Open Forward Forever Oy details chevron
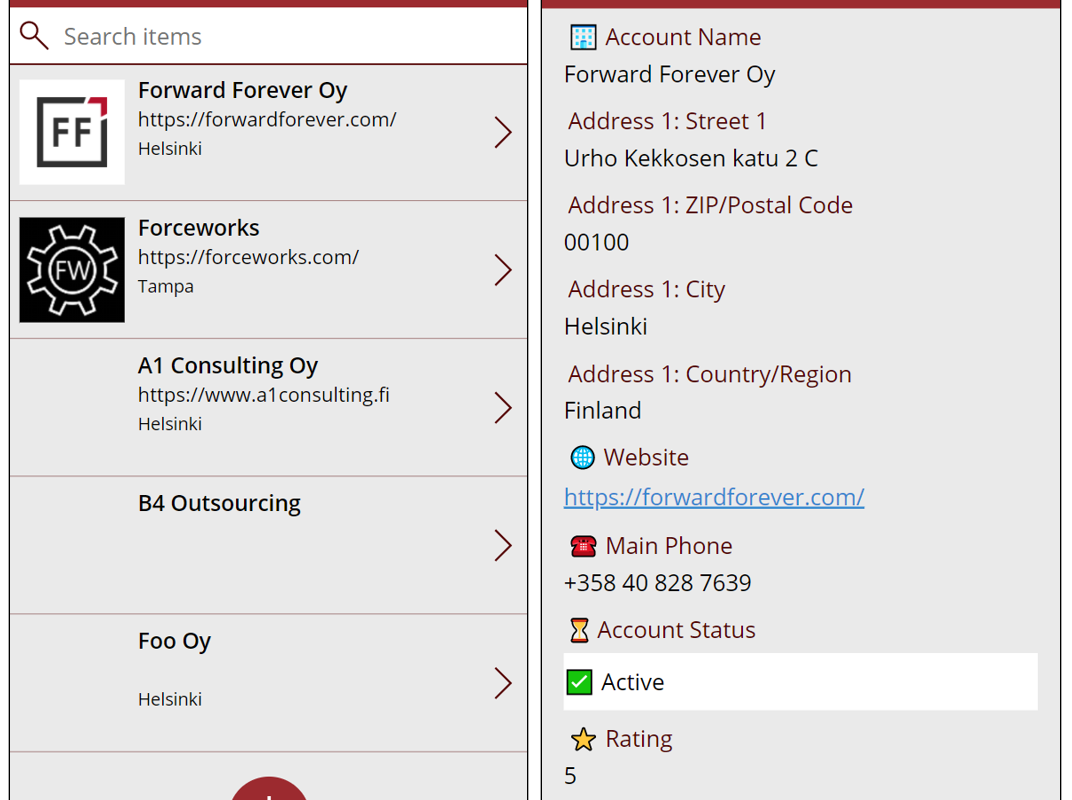Screen dimensions: 1072x800 point(503,133)
